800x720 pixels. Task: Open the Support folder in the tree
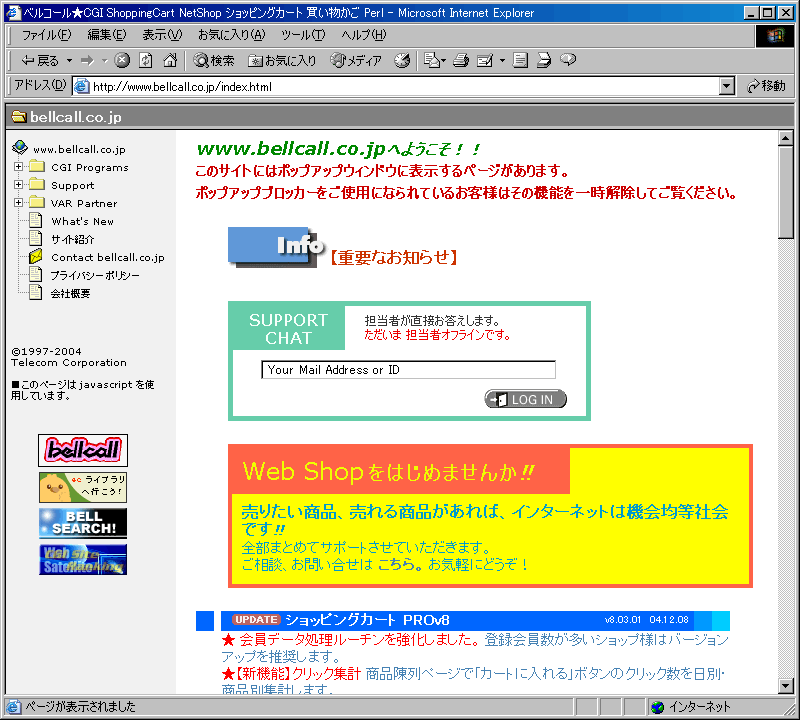[72, 186]
